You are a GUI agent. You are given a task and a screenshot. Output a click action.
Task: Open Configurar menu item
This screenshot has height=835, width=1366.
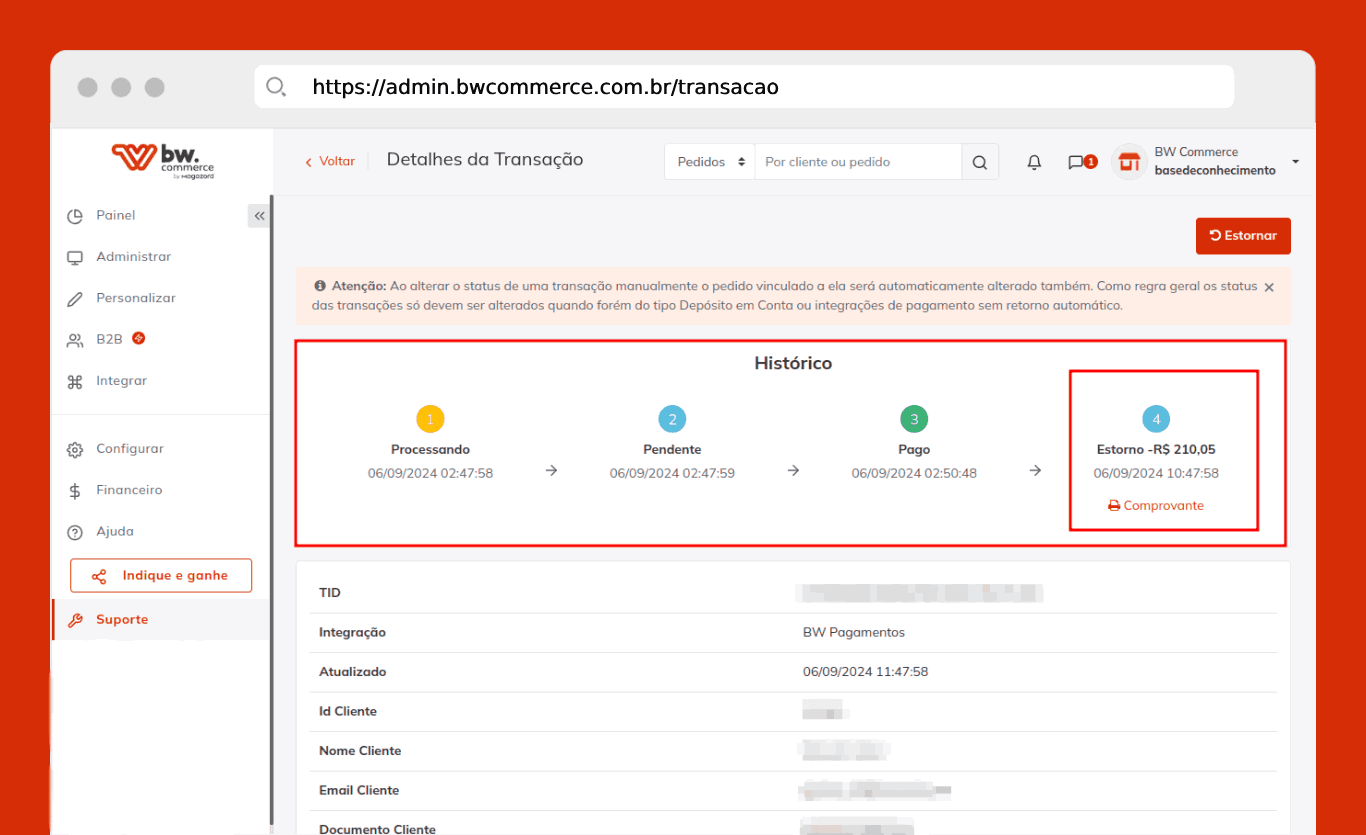pos(130,449)
